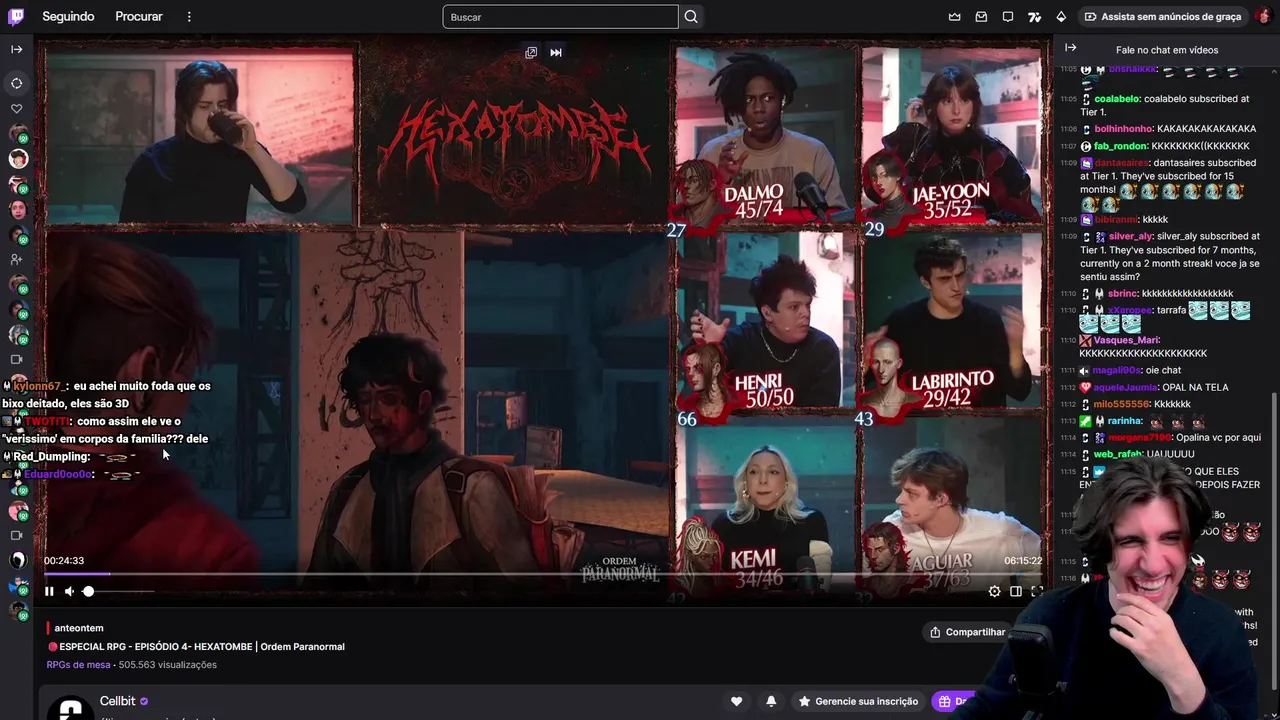Click Vasques_Mari username in chat
1280x720 pixels.
coord(1125,341)
